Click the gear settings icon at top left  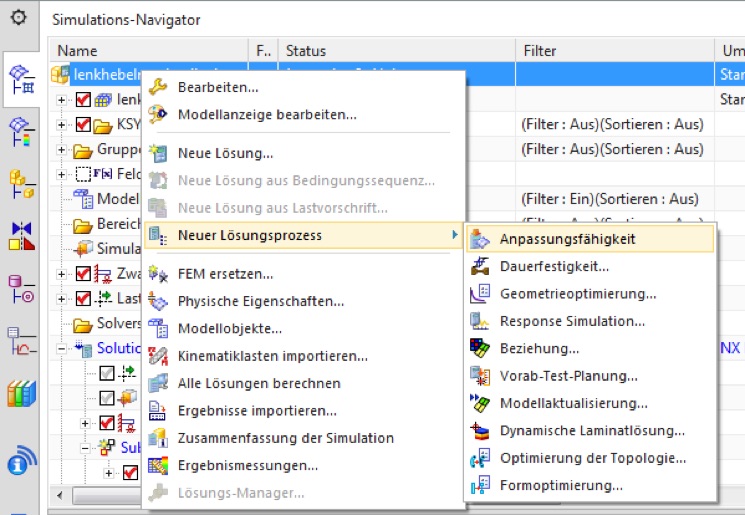(18, 18)
